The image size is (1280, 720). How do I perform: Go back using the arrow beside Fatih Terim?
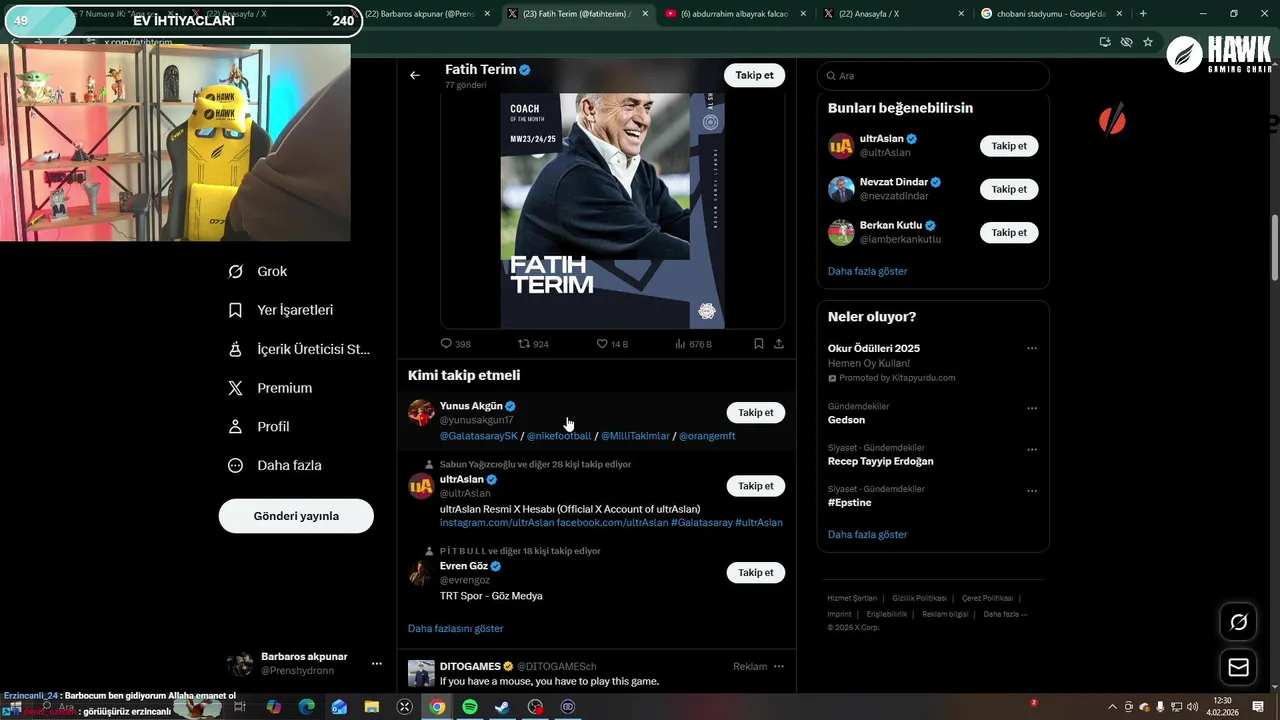415,75
